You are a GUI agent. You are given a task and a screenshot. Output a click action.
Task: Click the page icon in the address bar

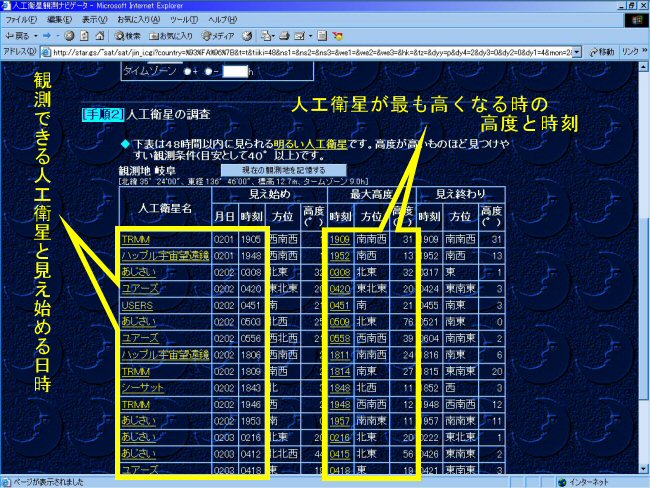[46, 52]
